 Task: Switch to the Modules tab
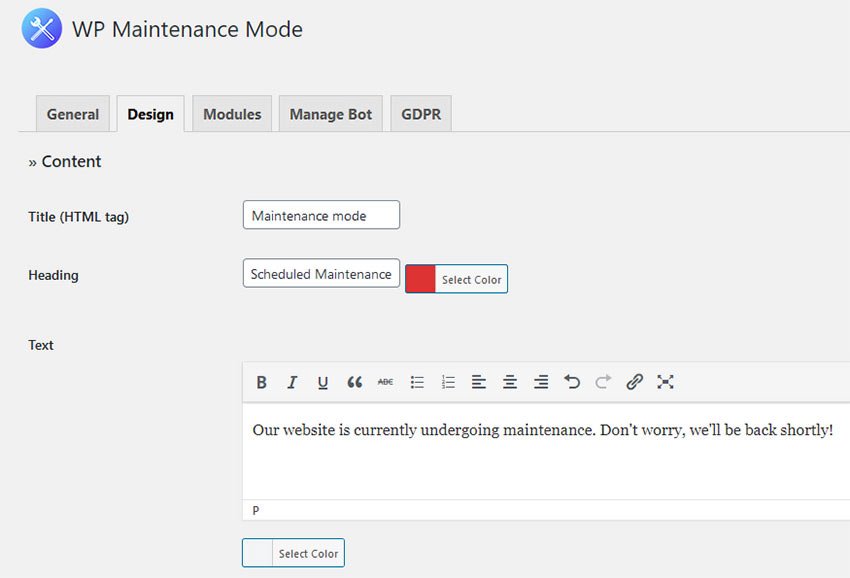[x=231, y=113]
